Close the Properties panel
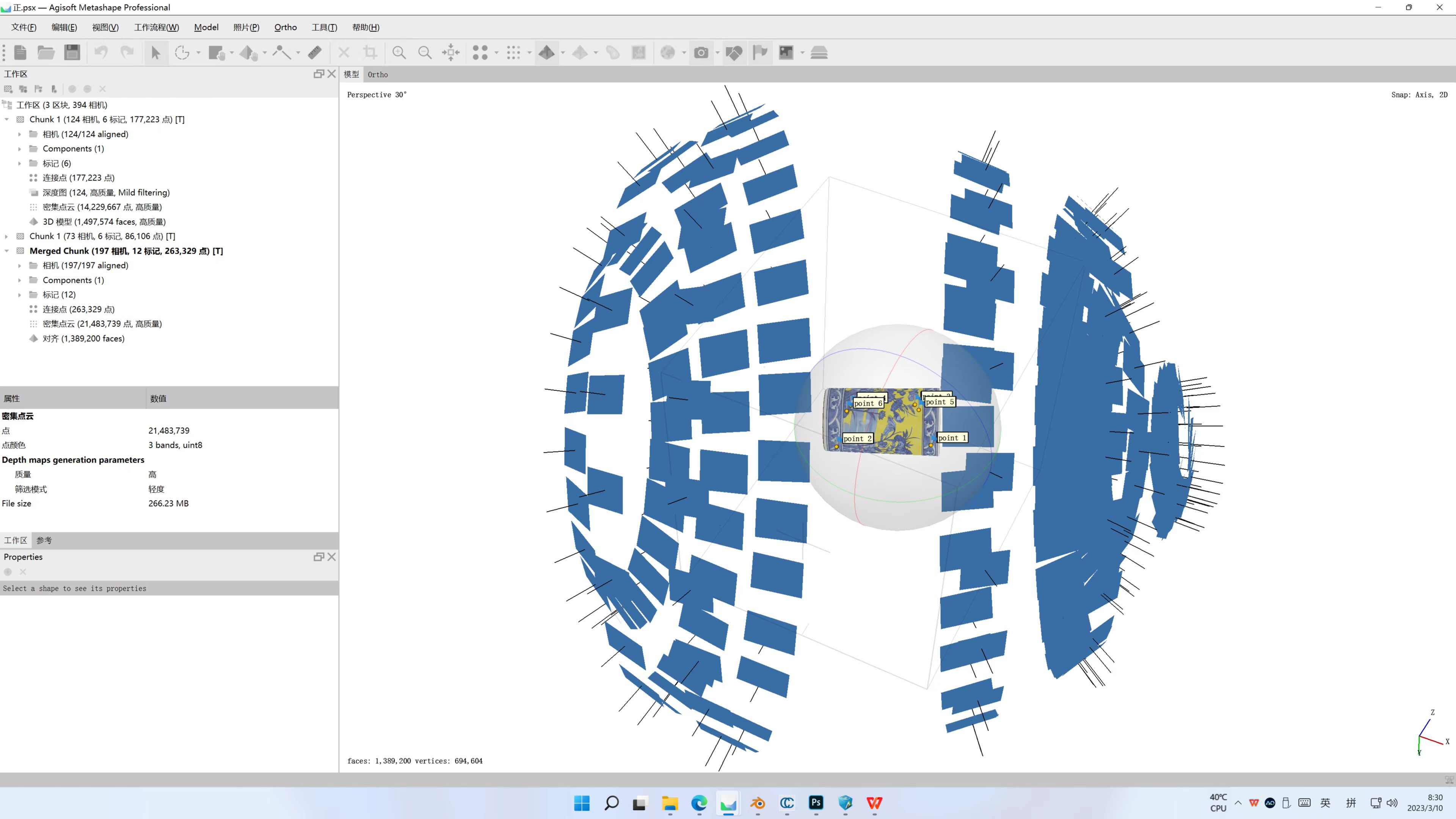The image size is (1456, 819). click(x=332, y=557)
